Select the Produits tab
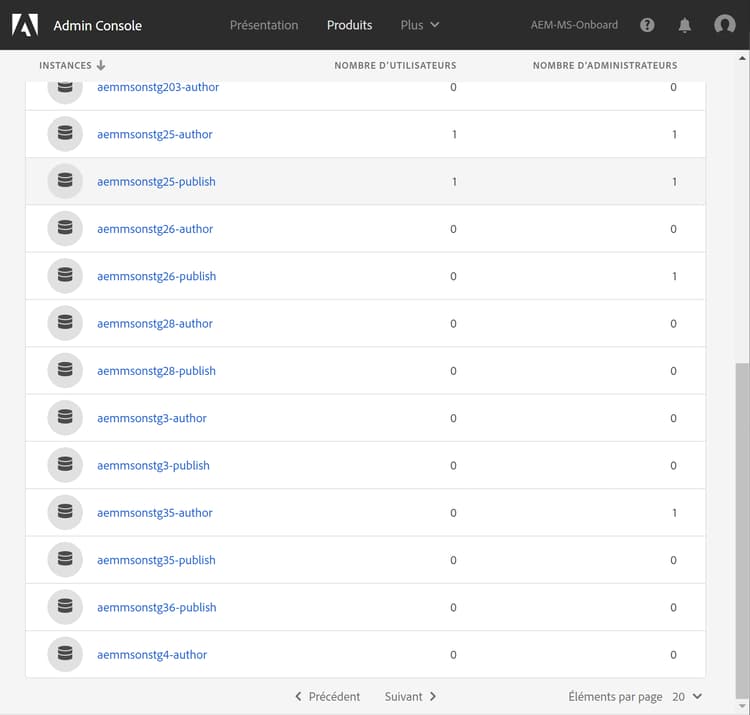The height and width of the screenshot is (715, 750). click(x=349, y=25)
